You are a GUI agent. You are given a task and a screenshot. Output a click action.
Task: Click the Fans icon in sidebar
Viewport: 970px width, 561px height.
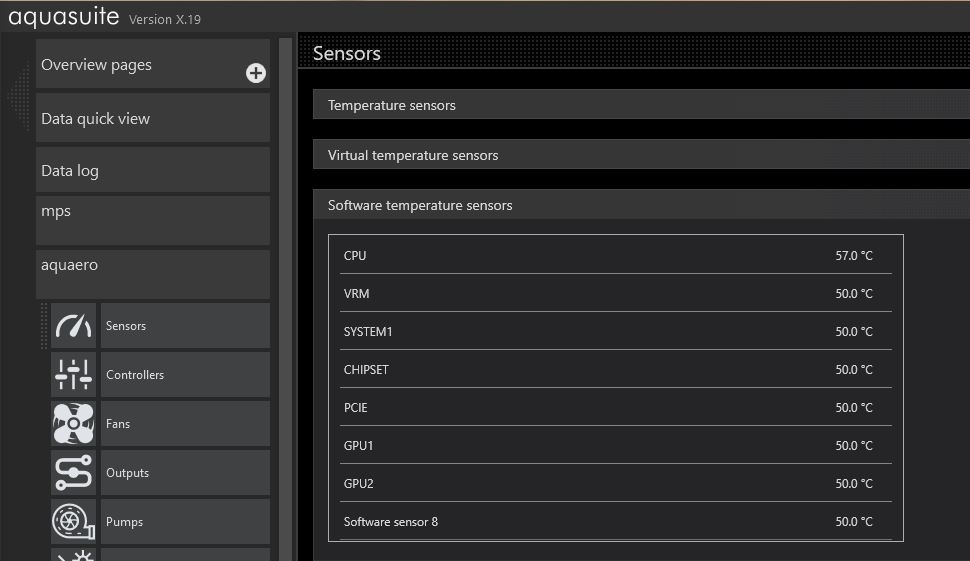[73, 424]
